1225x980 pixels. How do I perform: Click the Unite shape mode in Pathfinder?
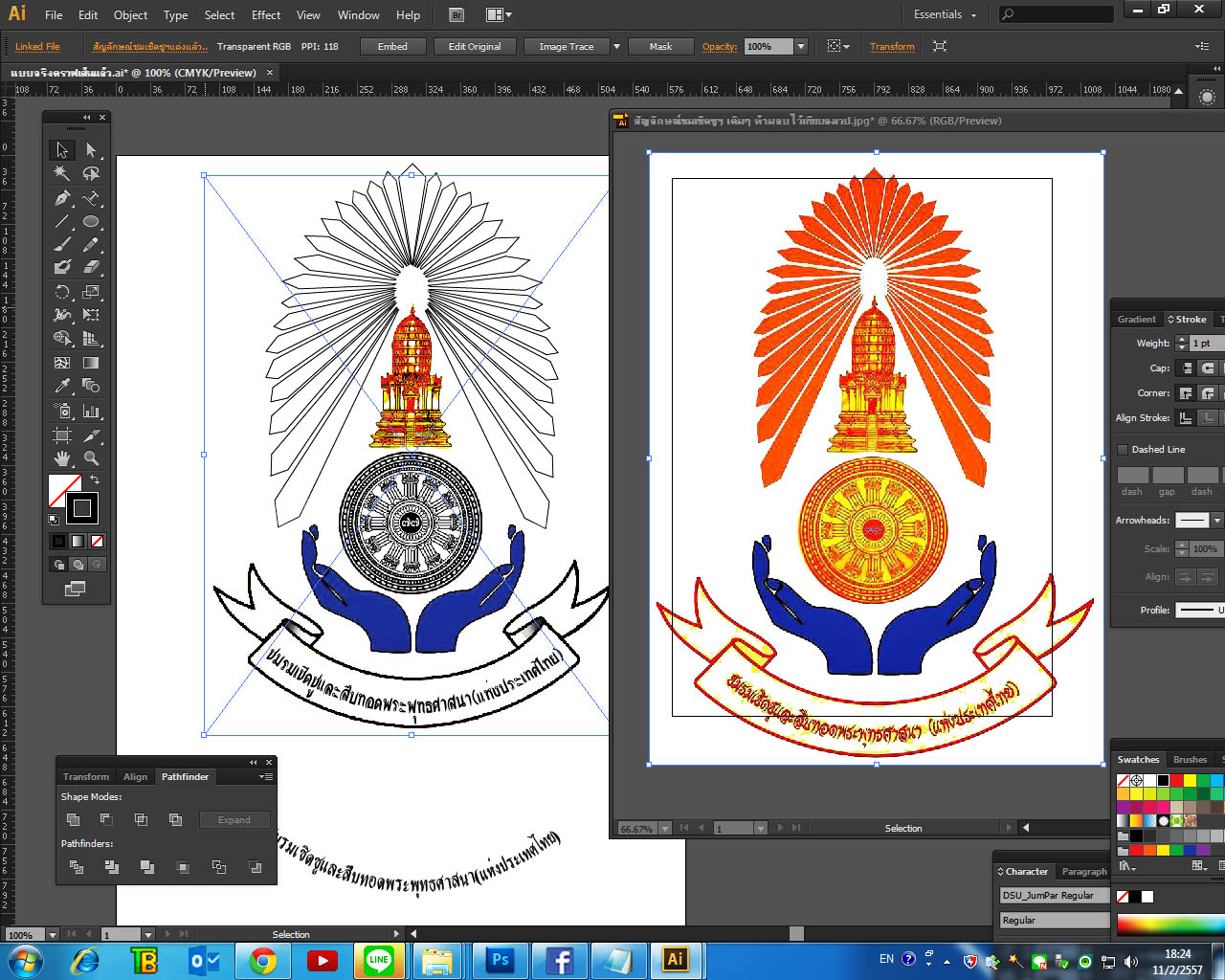coord(73,819)
